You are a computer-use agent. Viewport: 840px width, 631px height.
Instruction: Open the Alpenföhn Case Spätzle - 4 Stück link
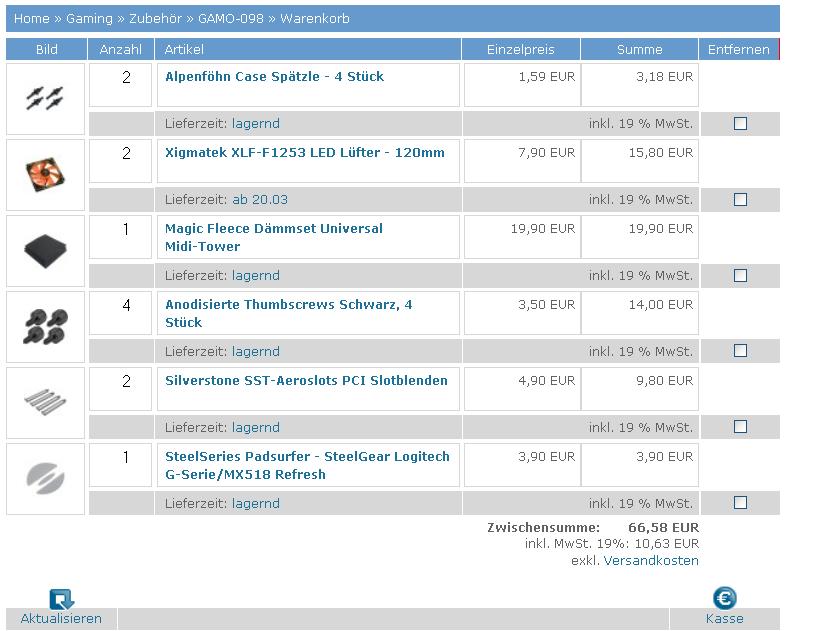pyautogui.click(x=274, y=77)
